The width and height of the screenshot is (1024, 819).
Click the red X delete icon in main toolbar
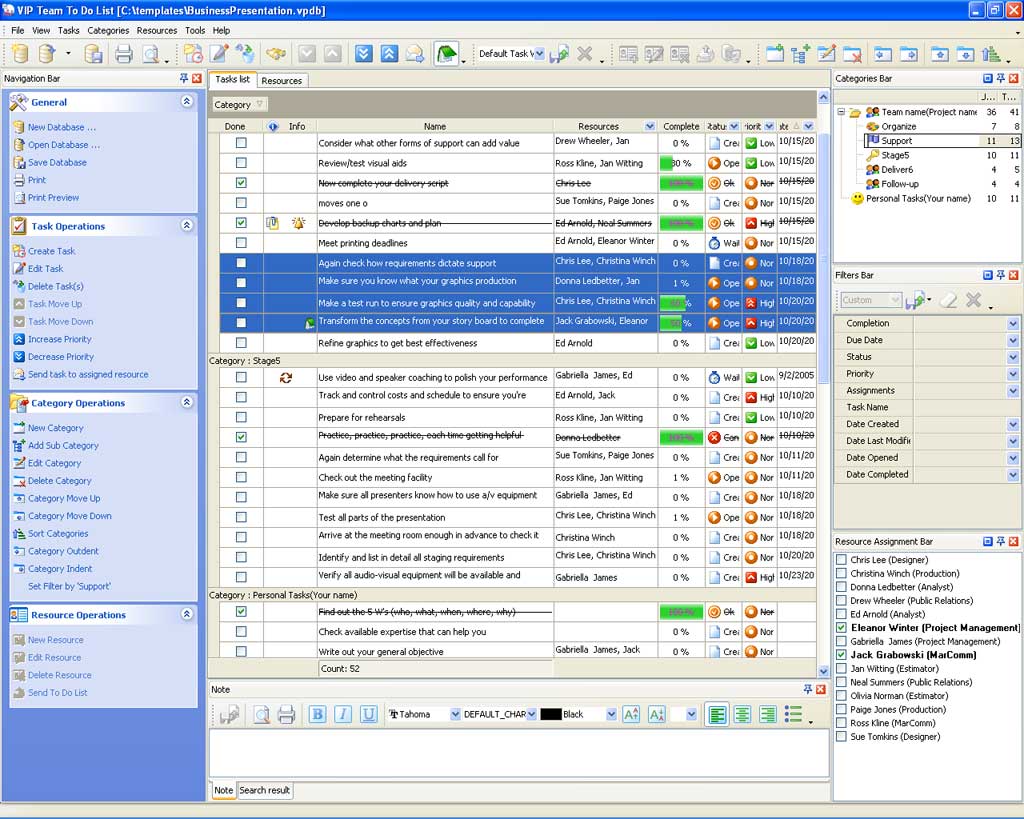coord(585,54)
